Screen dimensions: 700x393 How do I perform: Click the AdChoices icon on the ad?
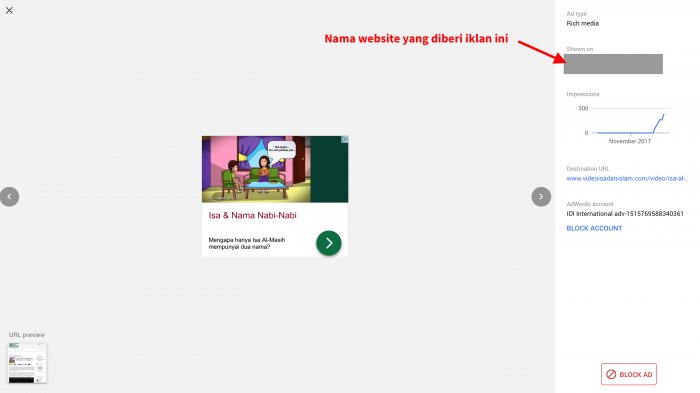[345, 139]
